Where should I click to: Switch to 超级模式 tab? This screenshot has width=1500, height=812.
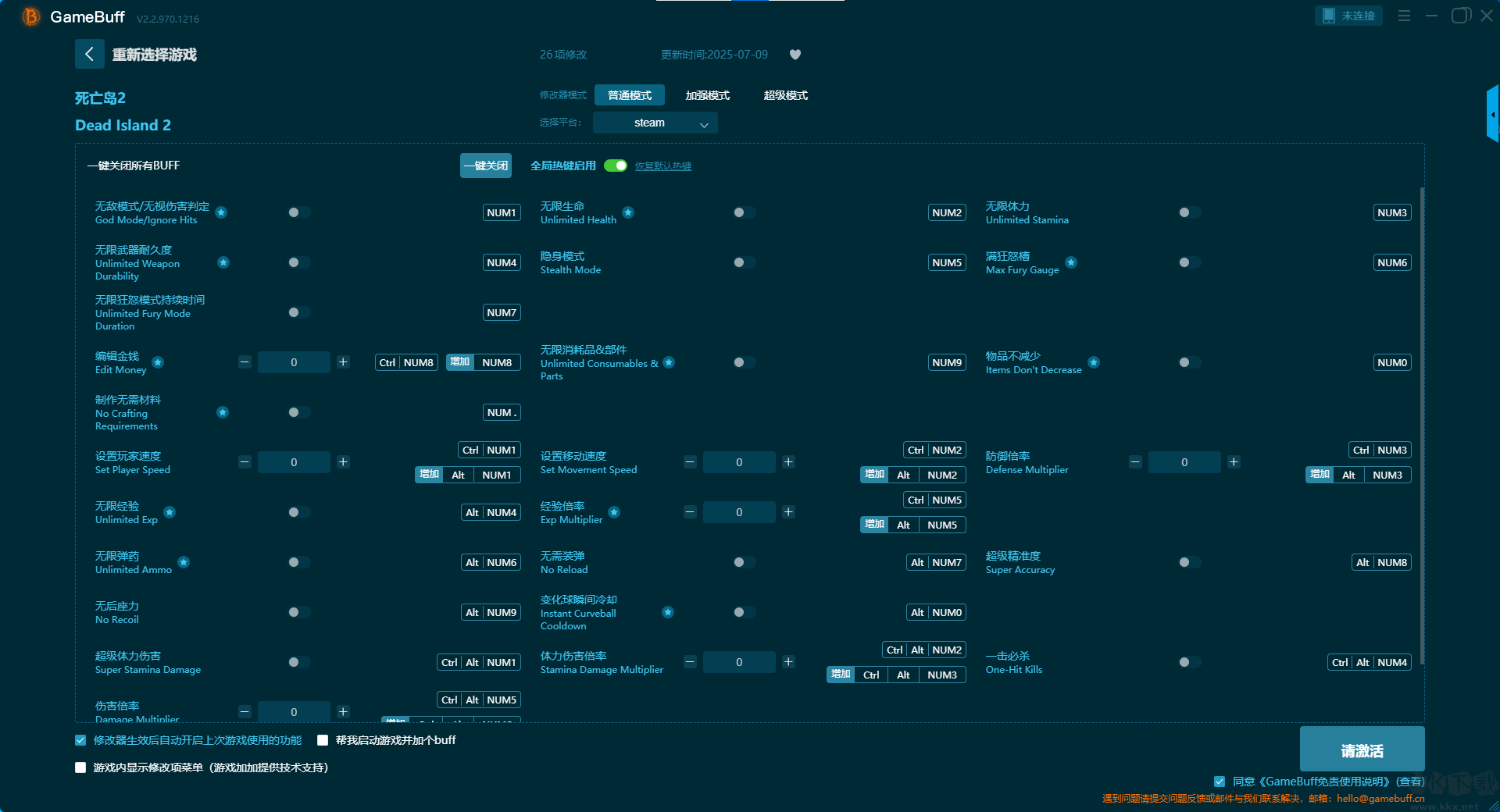point(786,95)
